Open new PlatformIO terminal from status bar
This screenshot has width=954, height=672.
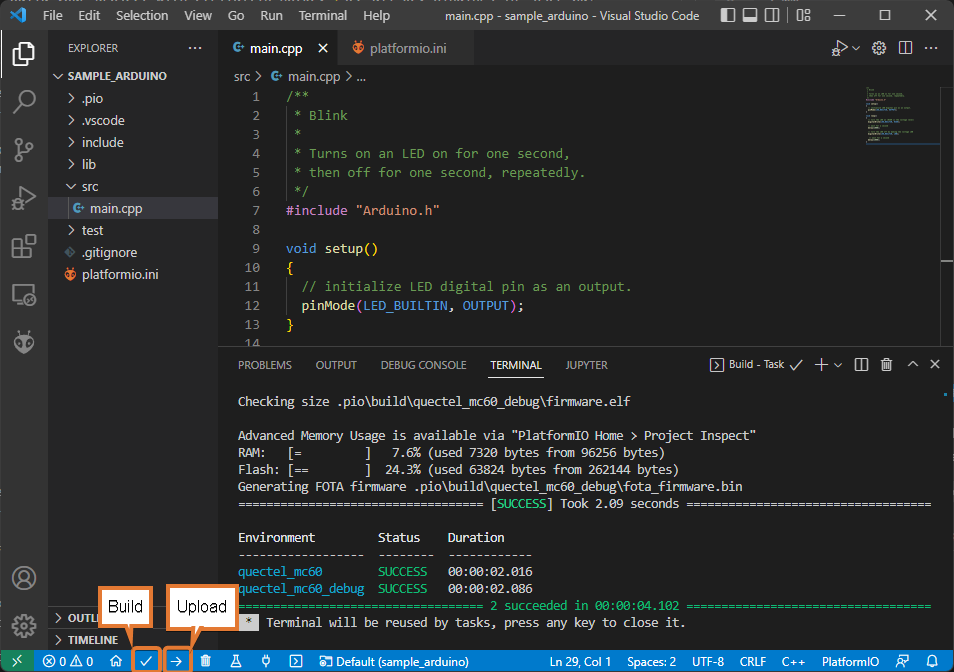tap(296, 661)
